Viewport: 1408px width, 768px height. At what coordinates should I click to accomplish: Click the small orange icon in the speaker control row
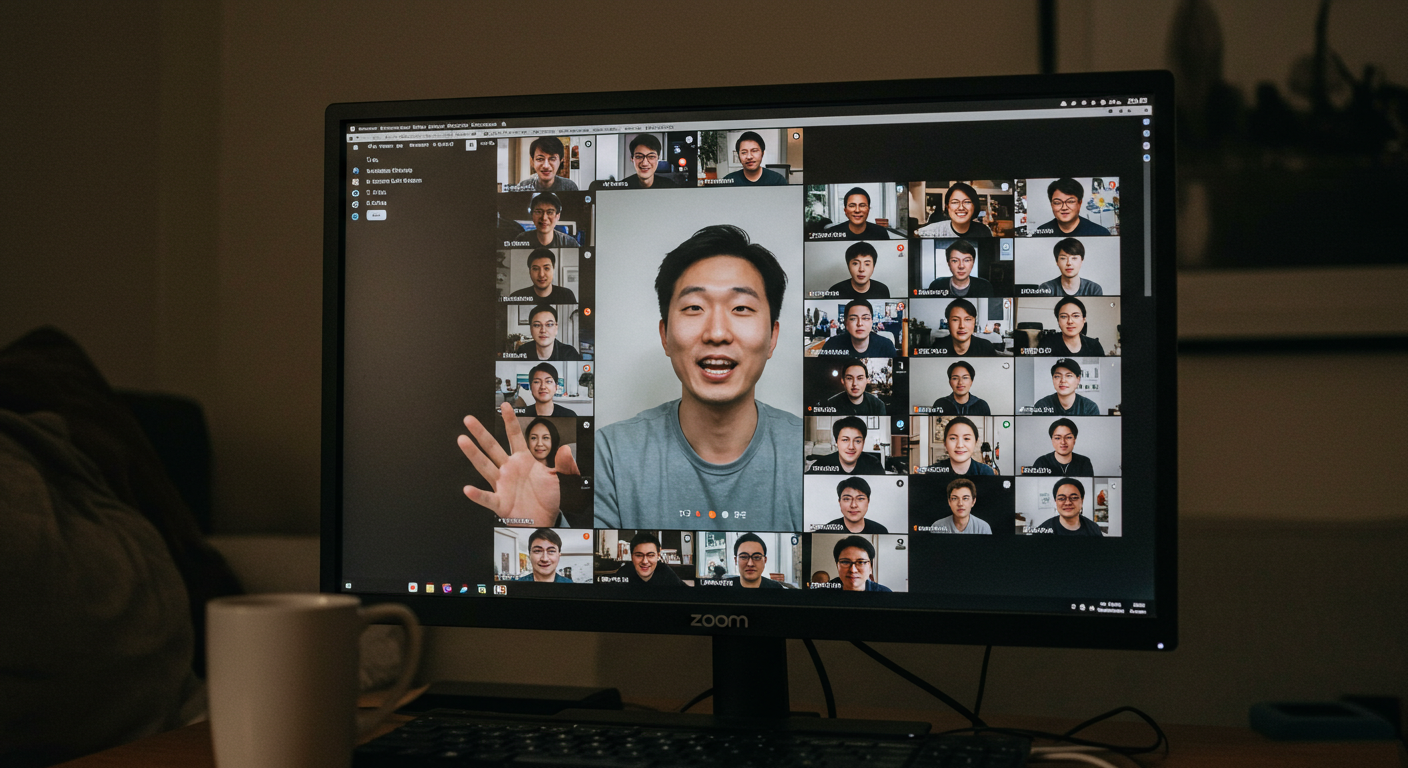tap(698, 514)
